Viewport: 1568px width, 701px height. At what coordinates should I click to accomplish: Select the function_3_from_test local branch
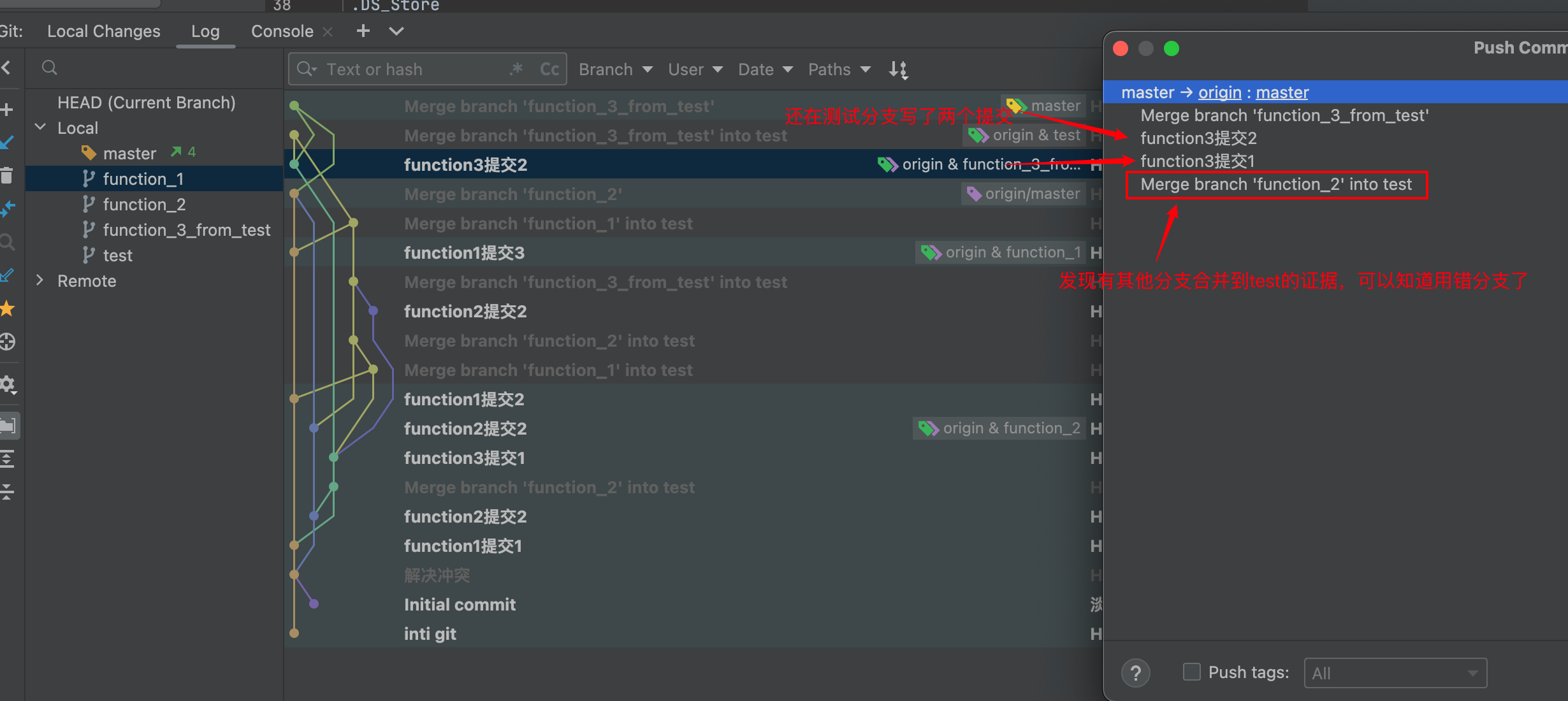pyautogui.click(x=186, y=230)
